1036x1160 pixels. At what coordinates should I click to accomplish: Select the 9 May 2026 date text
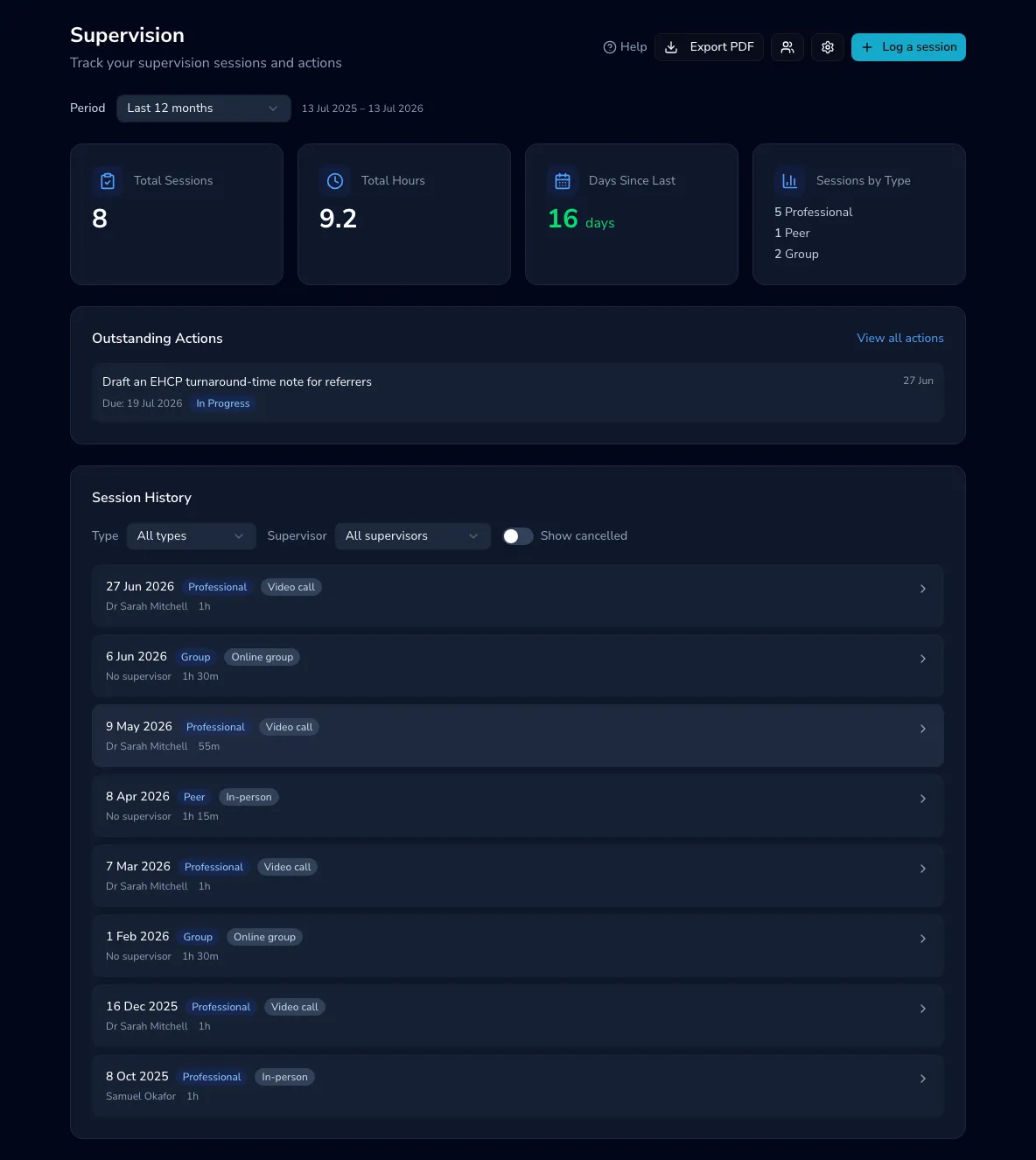139,727
